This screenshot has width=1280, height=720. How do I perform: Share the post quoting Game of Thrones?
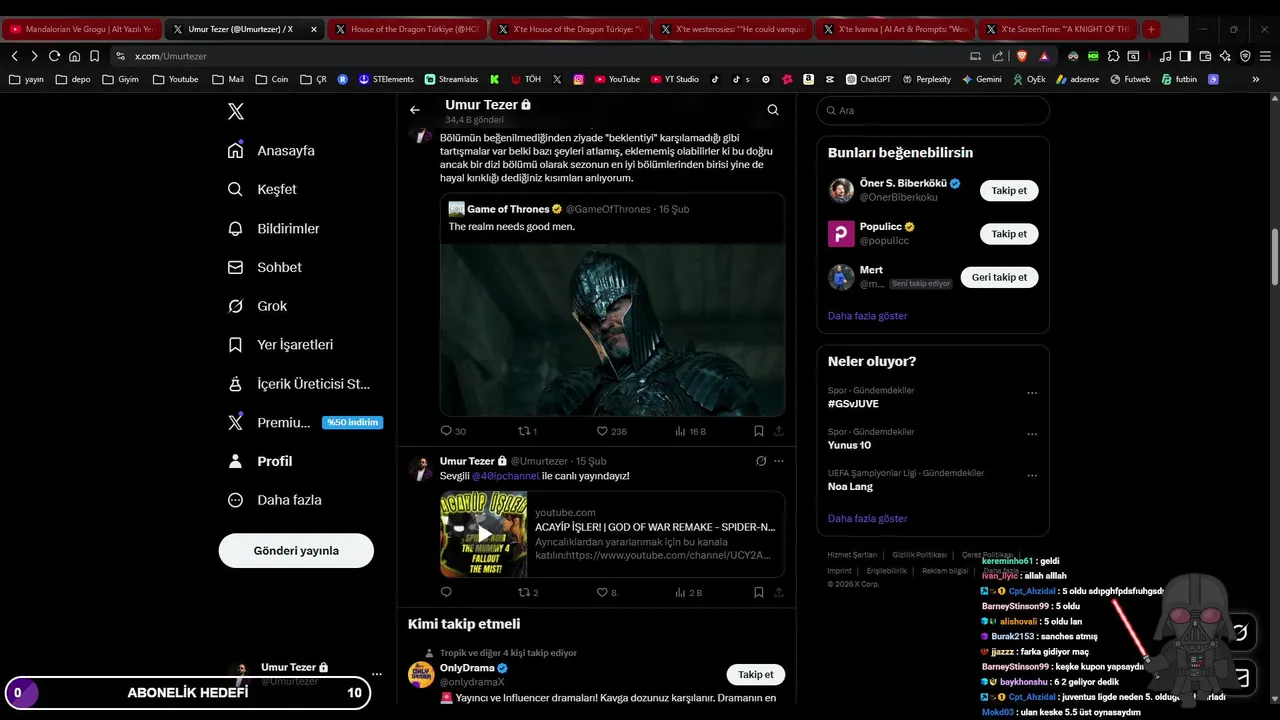(x=779, y=431)
